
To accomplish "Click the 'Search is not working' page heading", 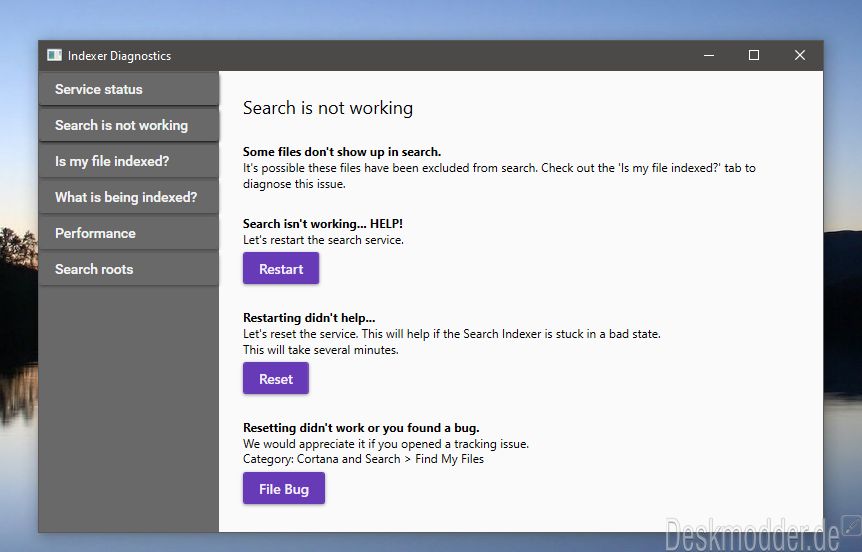I will click(327, 108).
